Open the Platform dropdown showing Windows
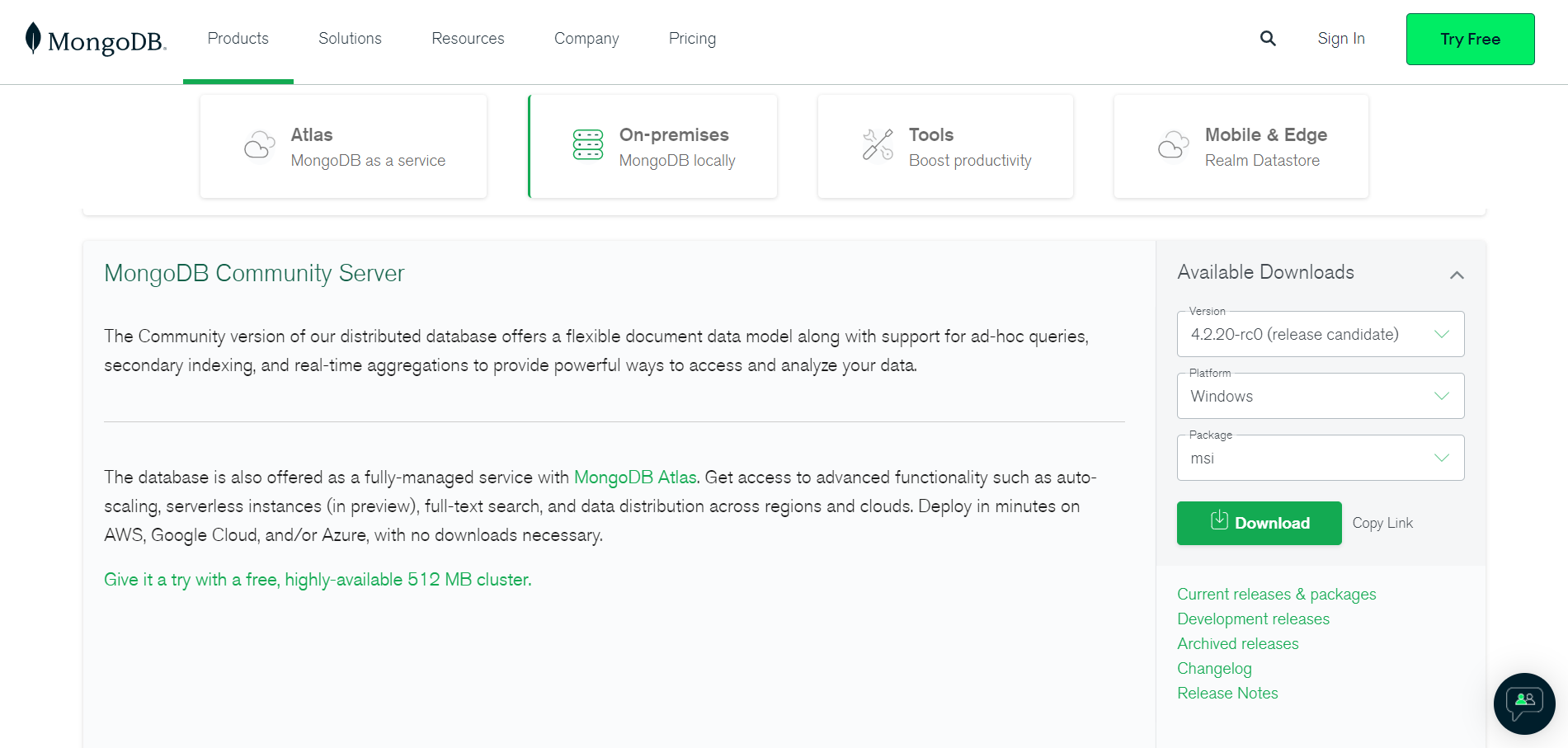Image resolution: width=1568 pixels, height=748 pixels. (1321, 396)
